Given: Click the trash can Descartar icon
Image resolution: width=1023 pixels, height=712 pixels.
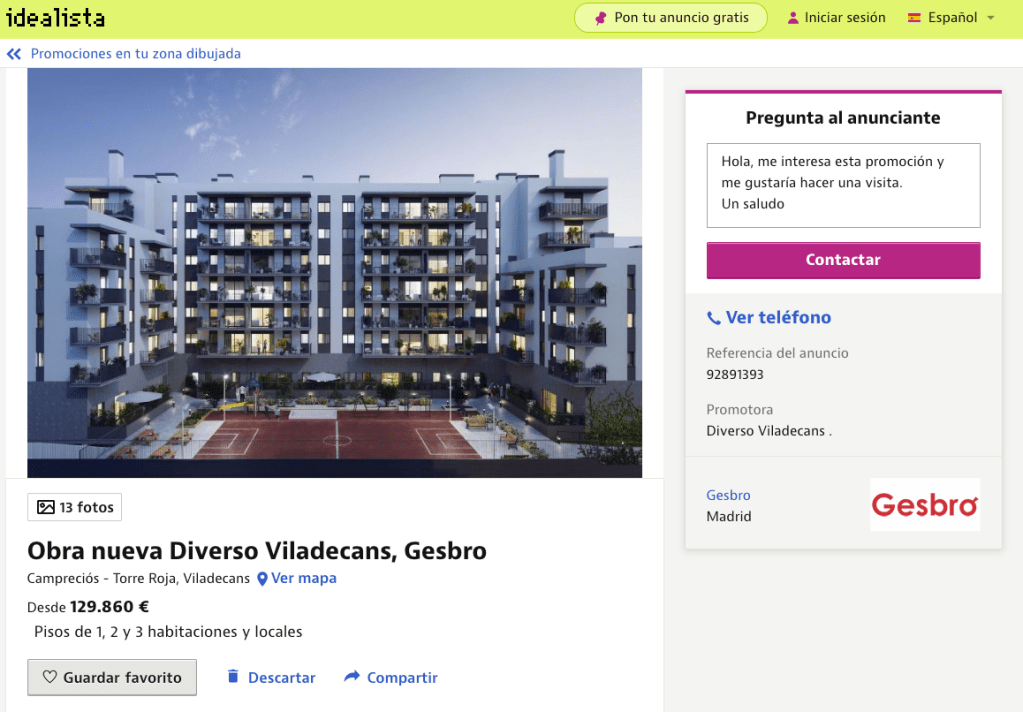Looking at the screenshot, I should click(x=233, y=676).
